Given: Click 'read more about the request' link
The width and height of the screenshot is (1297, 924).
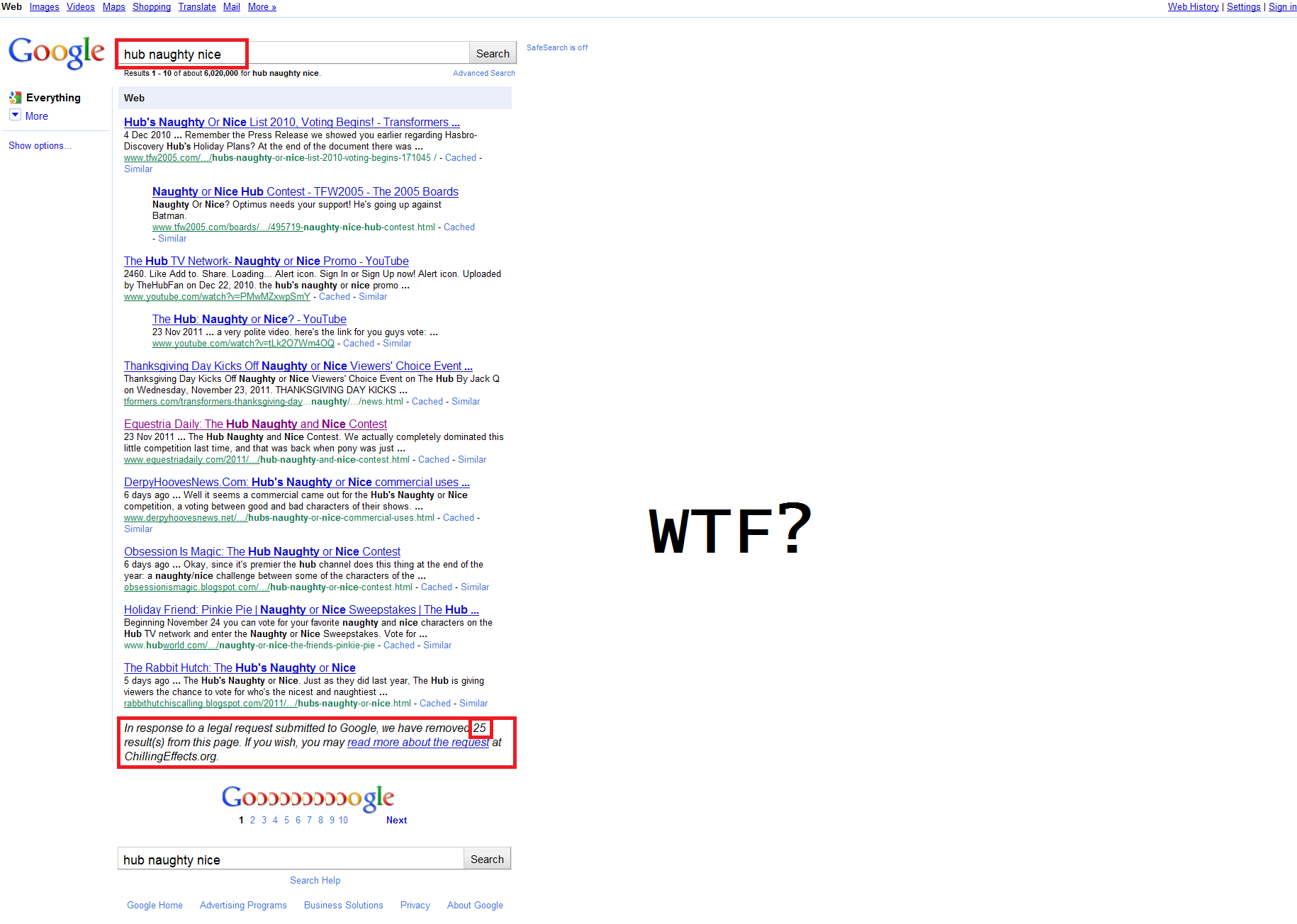Looking at the screenshot, I should coord(418,742).
